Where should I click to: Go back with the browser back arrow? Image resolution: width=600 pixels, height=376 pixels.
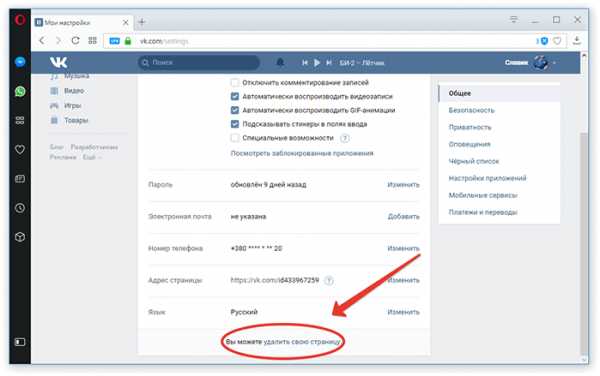42,41
